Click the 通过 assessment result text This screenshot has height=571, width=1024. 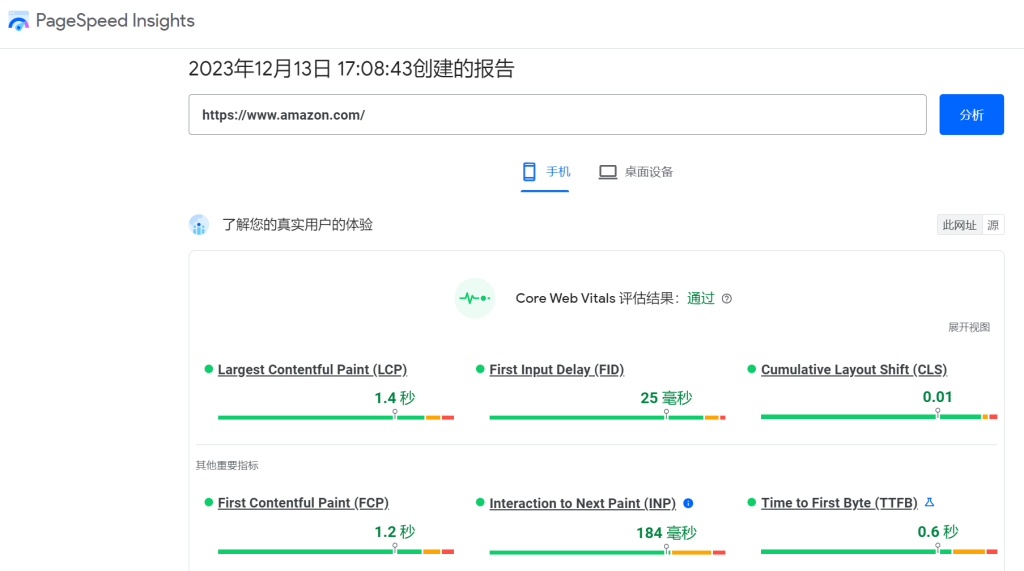coord(701,299)
